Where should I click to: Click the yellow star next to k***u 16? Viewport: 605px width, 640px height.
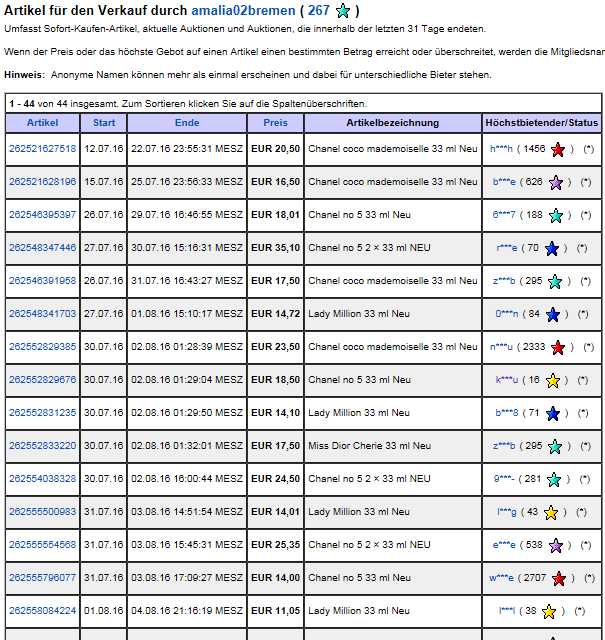click(553, 380)
